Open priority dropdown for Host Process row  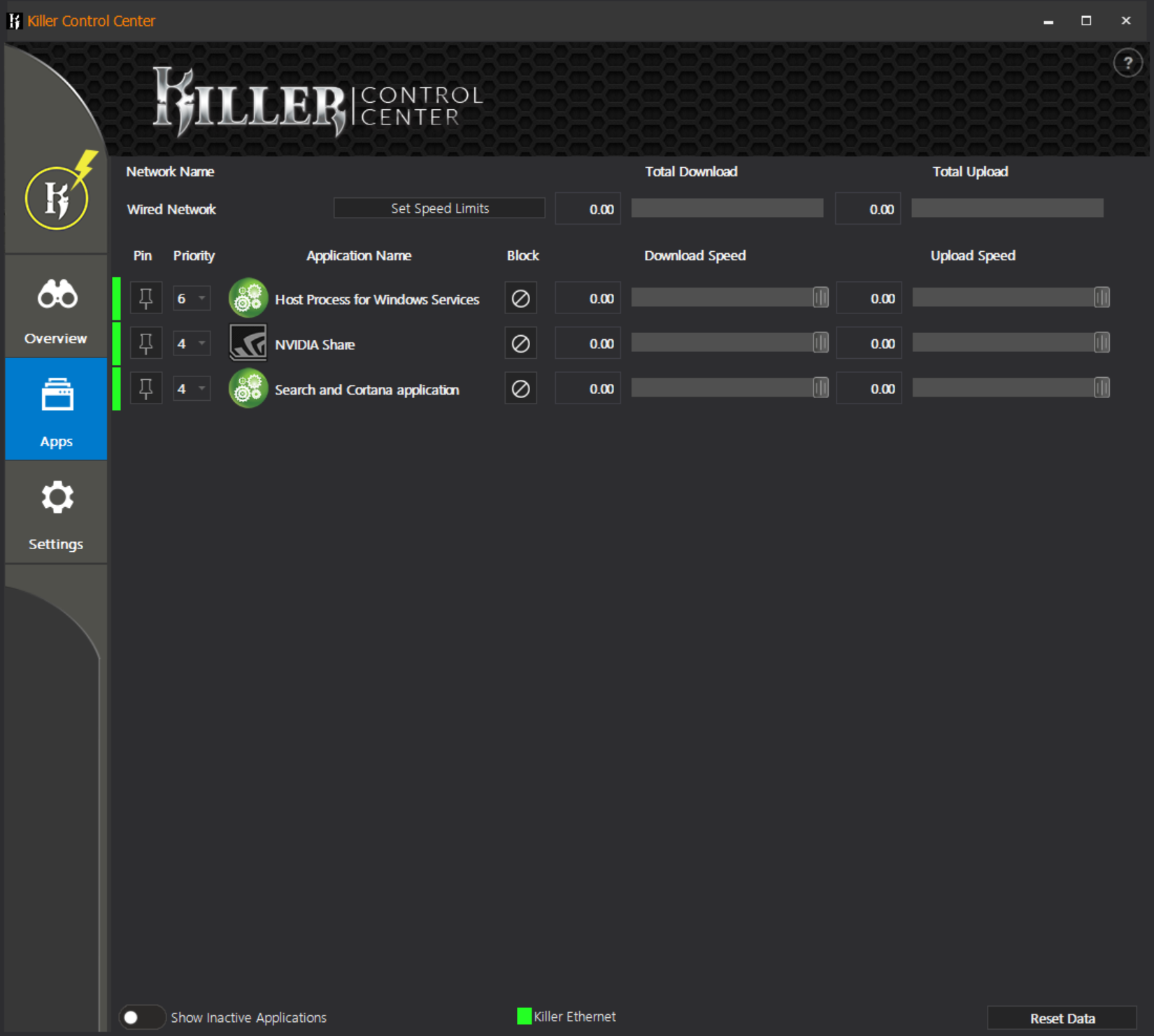tap(192, 299)
